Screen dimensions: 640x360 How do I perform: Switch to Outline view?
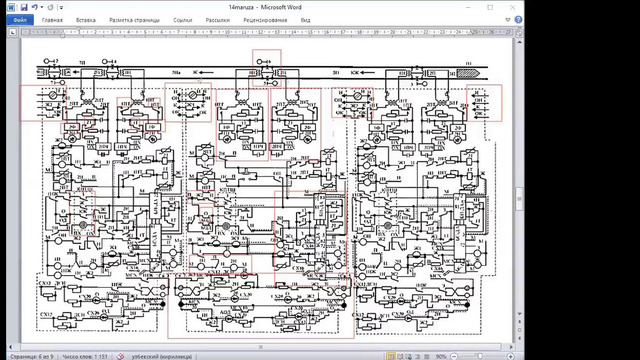[418, 356]
